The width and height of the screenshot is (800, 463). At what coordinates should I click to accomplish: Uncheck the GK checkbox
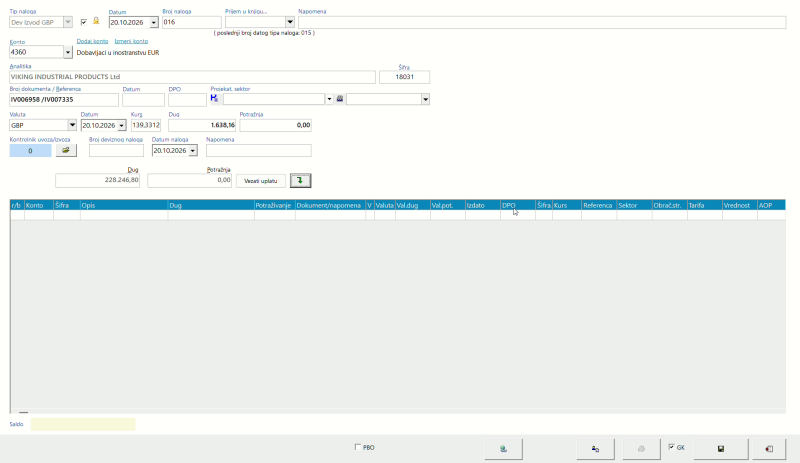(x=671, y=447)
